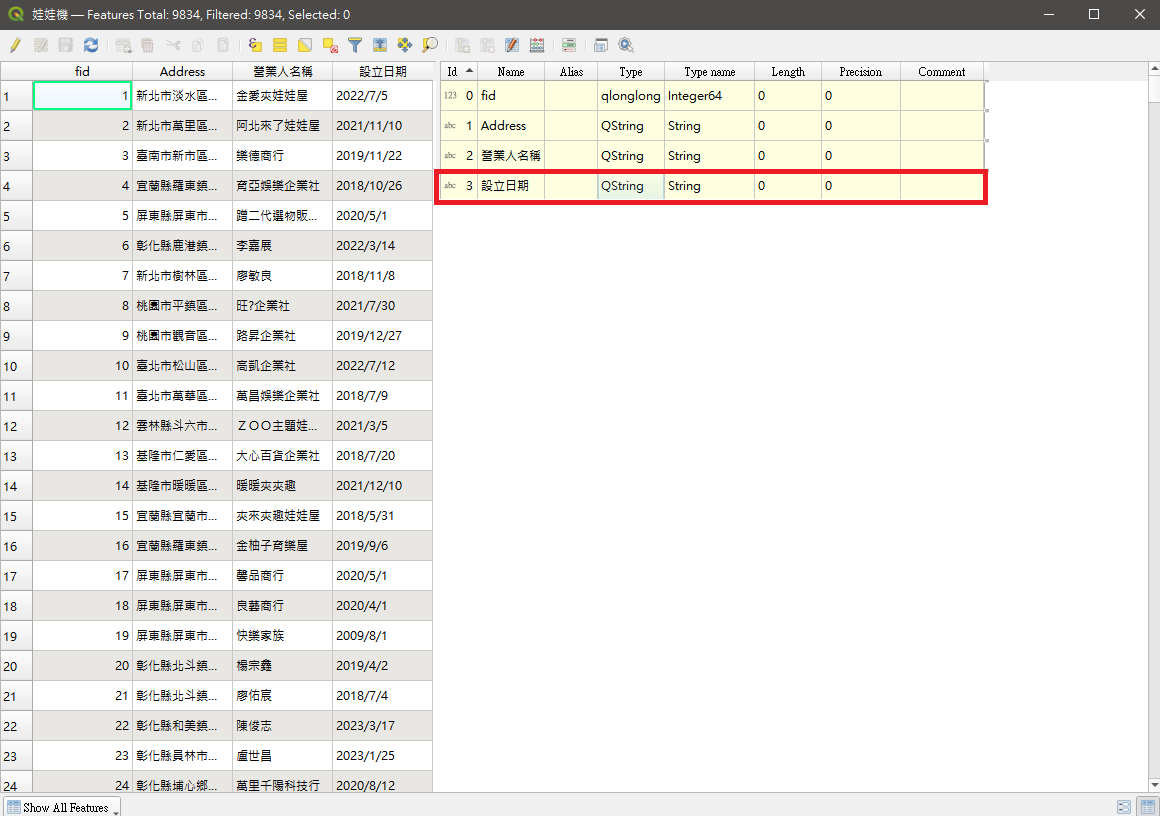1160x816 pixels.
Task: Switch to table view at bottom right
Action: pyautogui.click(x=1147, y=807)
